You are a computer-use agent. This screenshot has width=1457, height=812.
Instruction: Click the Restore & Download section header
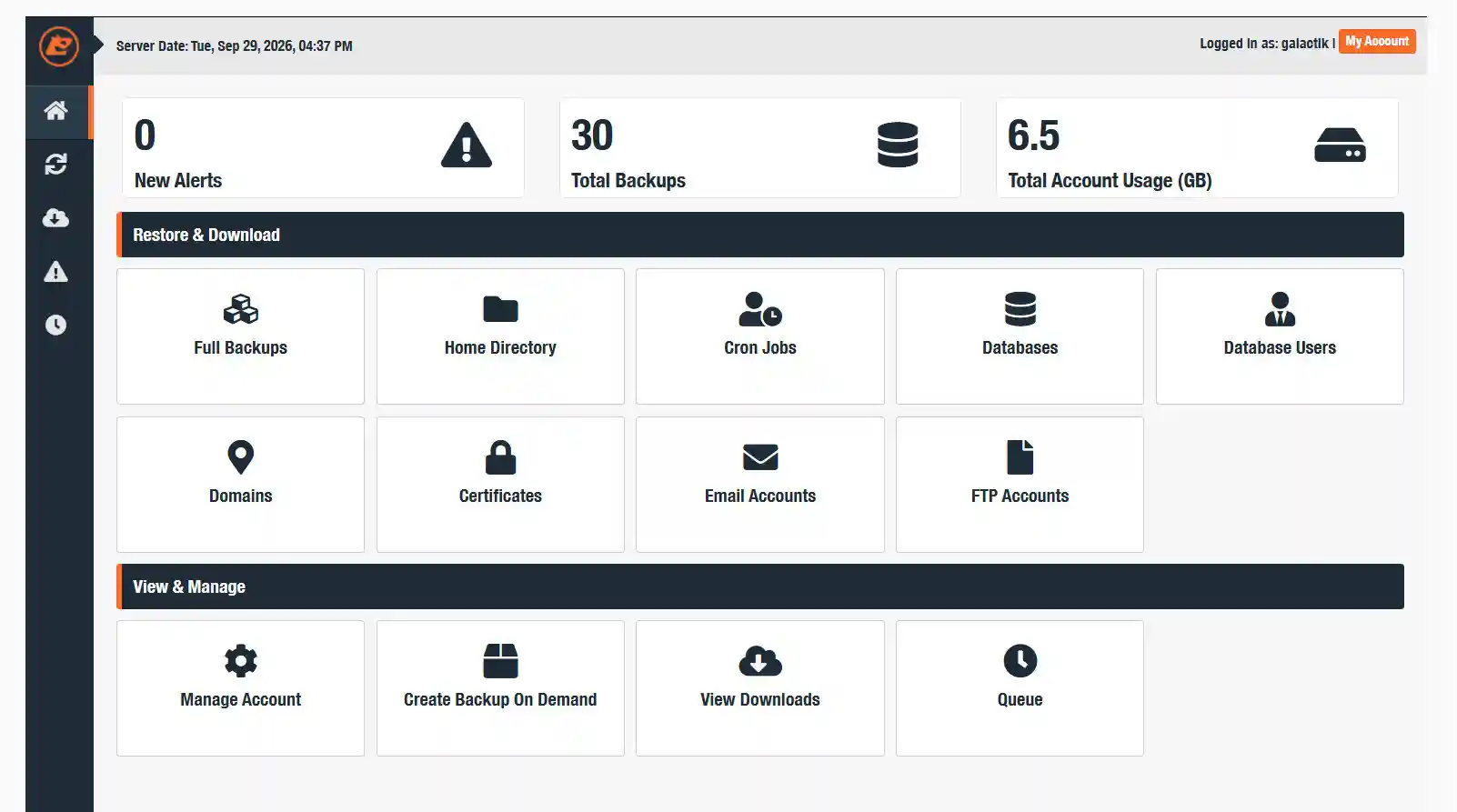(760, 235)
